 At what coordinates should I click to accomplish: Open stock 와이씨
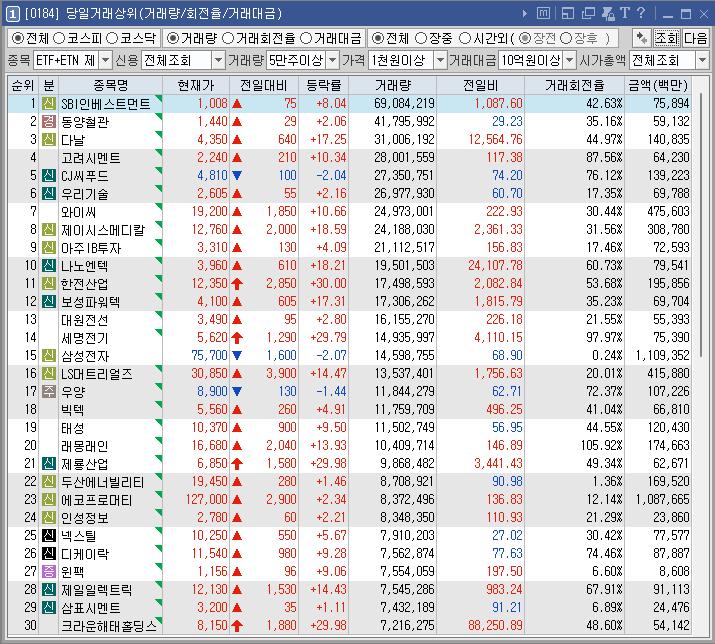[x=78, y=212]
